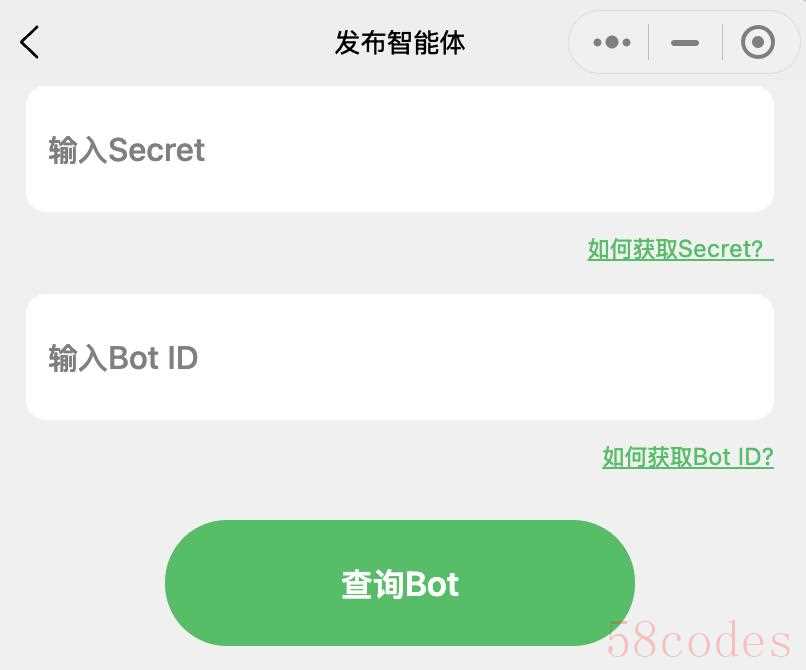Learn how to get the Bot ID
The height and width of the screenshot is (670, 806).
click(x=688, y=457)
